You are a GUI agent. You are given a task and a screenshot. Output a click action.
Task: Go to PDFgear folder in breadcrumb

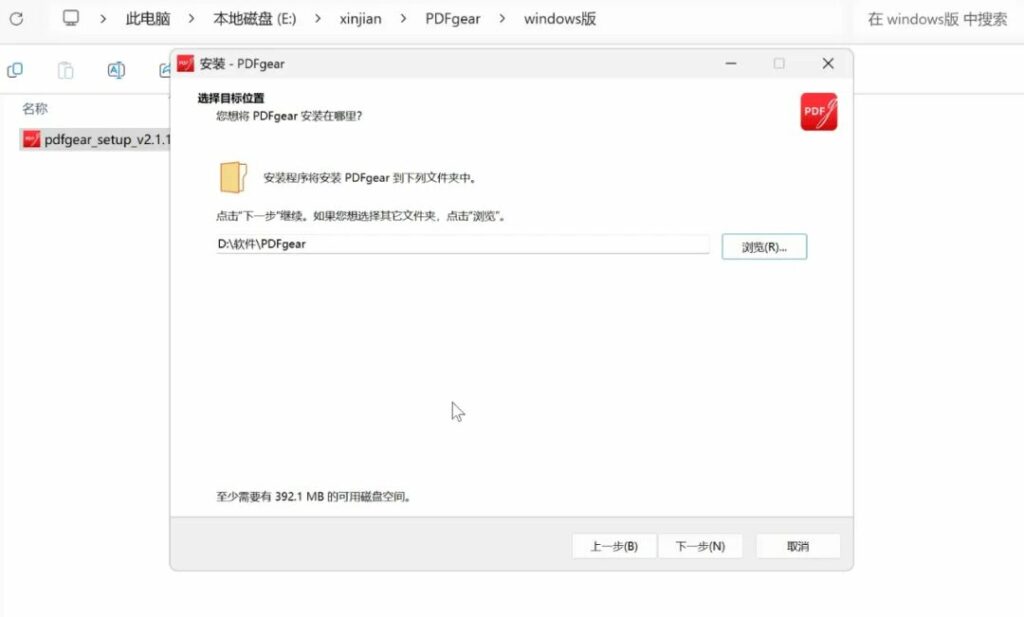click(x=453, y=19)
